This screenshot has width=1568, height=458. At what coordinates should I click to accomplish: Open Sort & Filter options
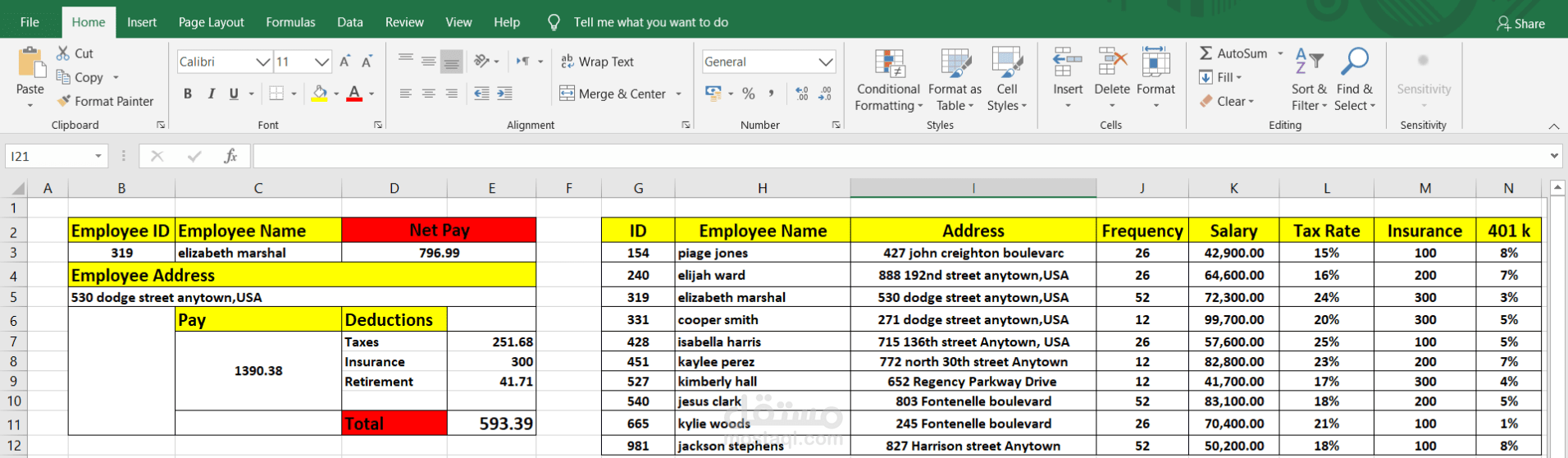(1309, 80)
